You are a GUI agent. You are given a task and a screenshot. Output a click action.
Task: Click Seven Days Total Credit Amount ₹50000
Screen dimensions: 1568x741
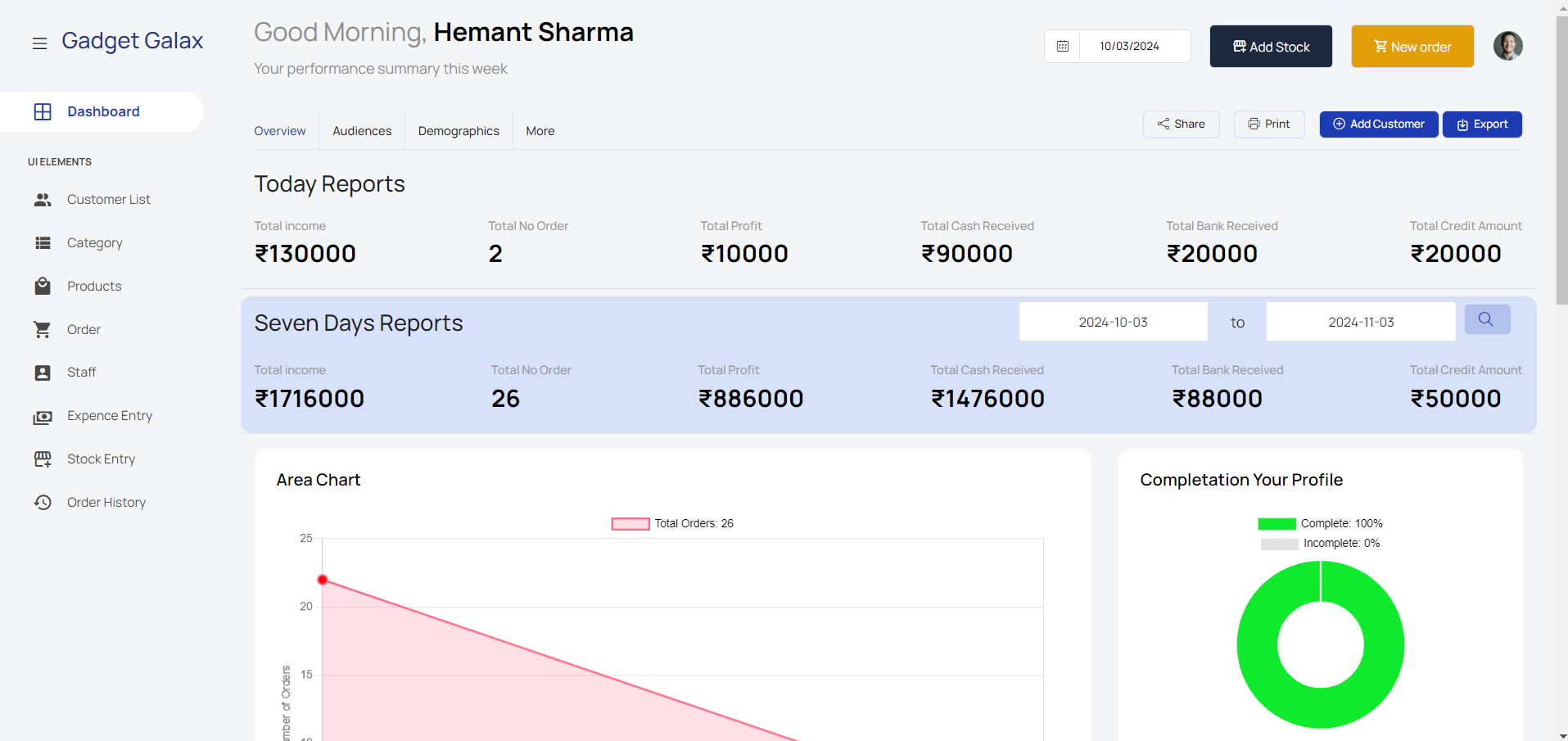tap(1456, 399)
